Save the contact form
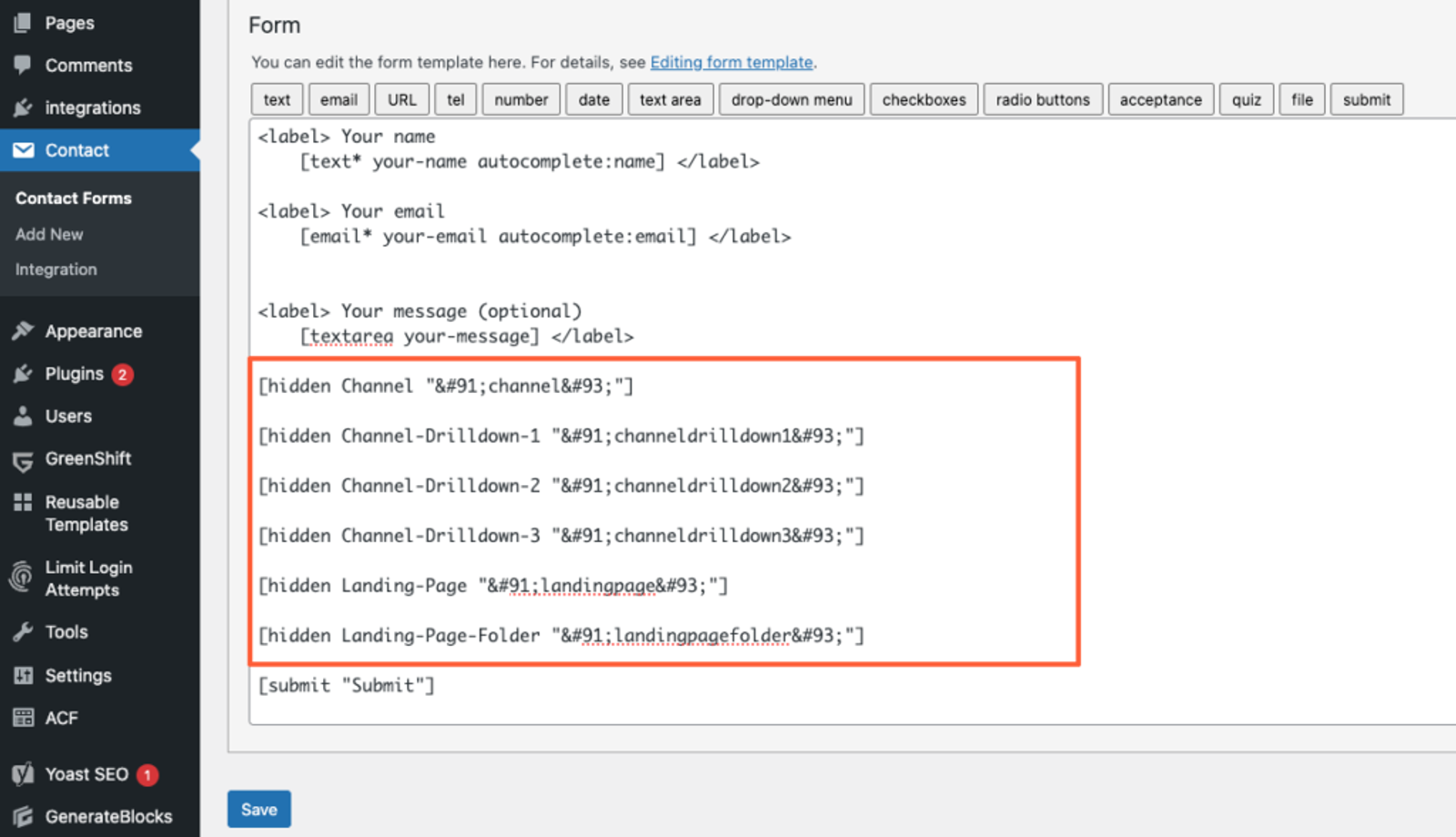Screen dimensions: 1456x837 point(259,809)
